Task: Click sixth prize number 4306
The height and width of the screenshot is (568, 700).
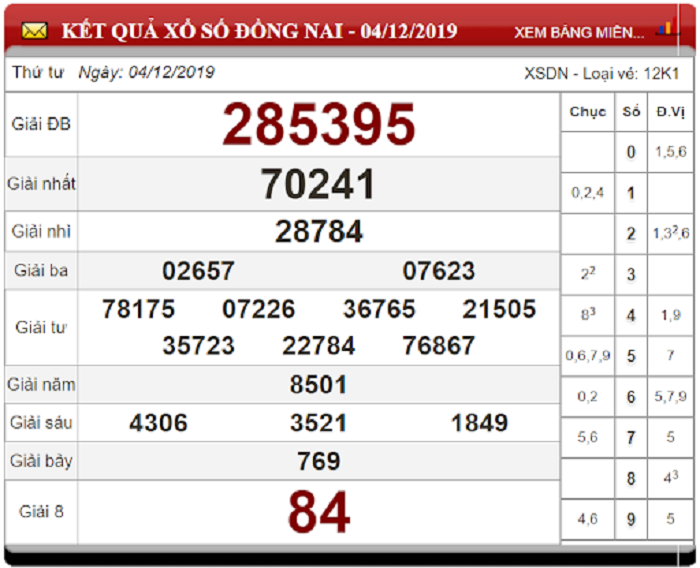Action: point(158,423)
